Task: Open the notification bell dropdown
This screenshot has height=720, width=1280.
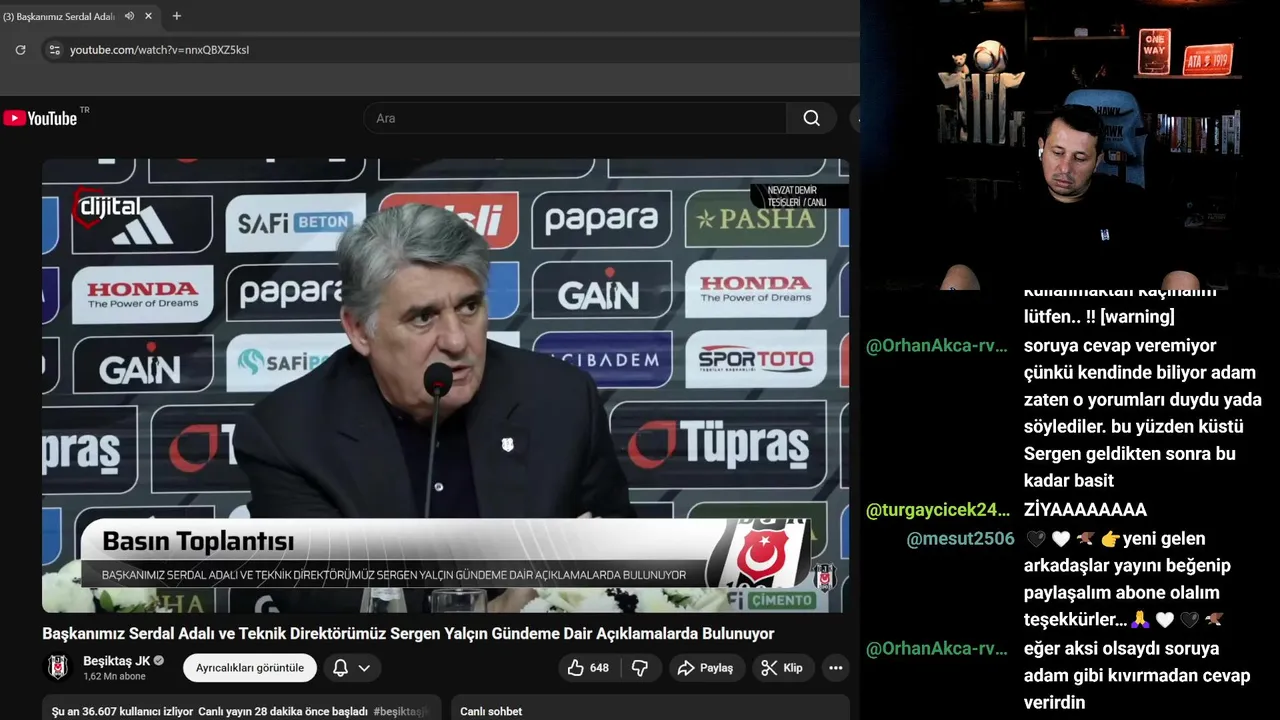Action: (x=351, y=668)
